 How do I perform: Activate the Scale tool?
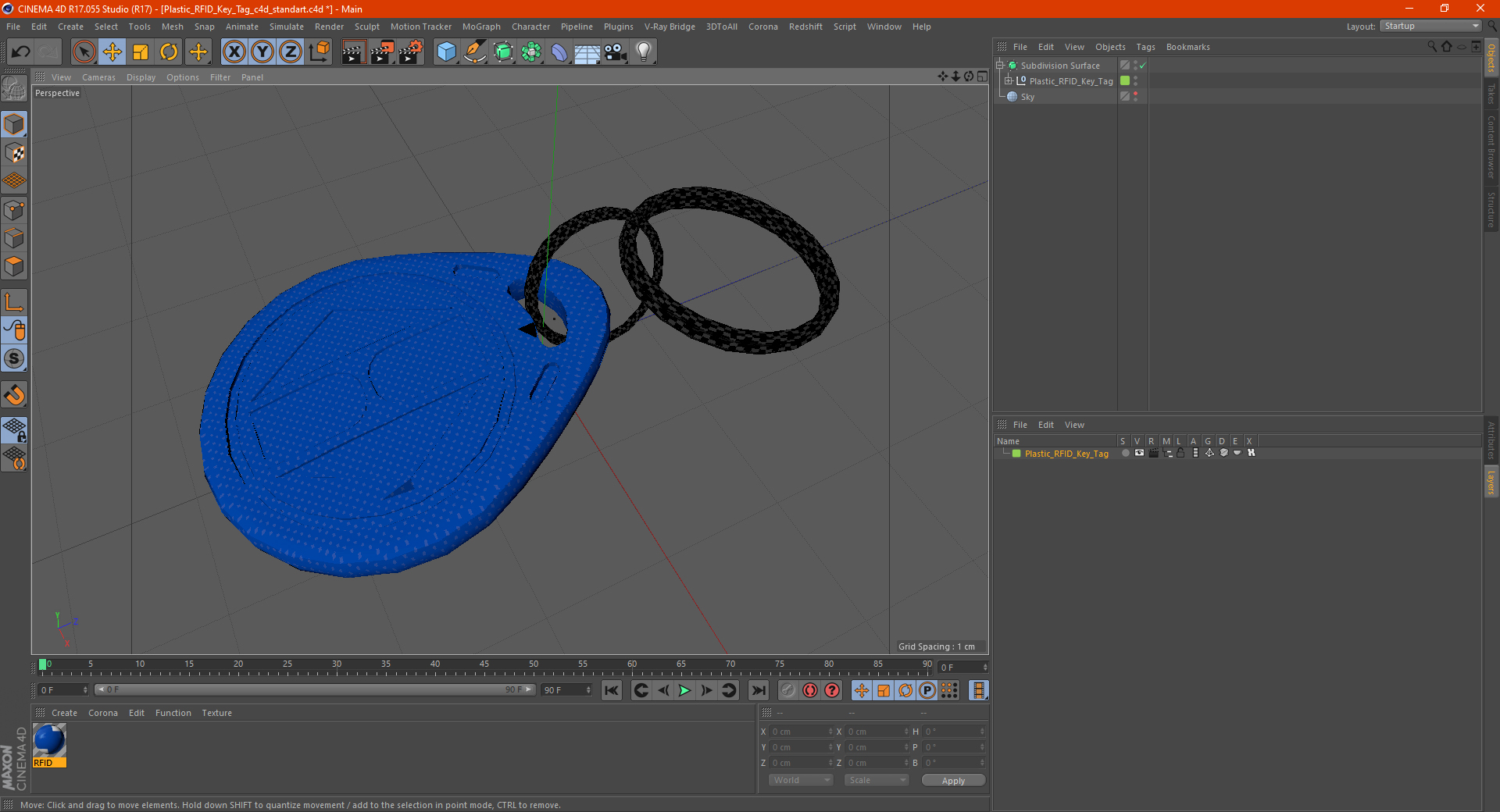[x=141, y=52]
